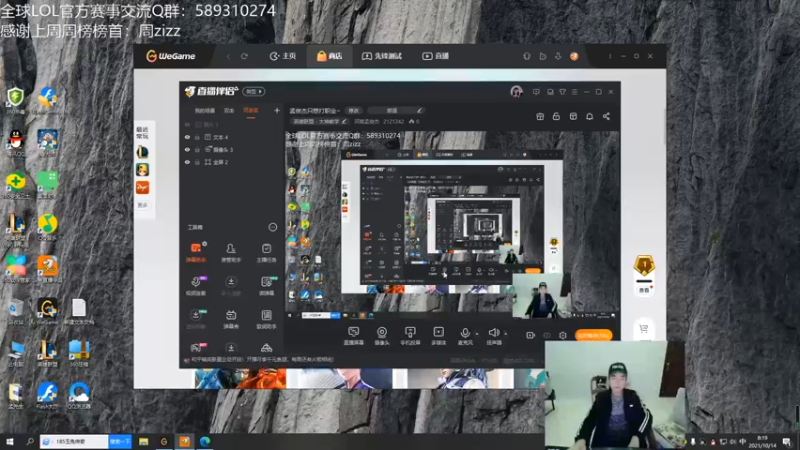Open first recent game thumbnail in WeGame sidebar
This screenshot has width=800, height=450.
[142, 152]
